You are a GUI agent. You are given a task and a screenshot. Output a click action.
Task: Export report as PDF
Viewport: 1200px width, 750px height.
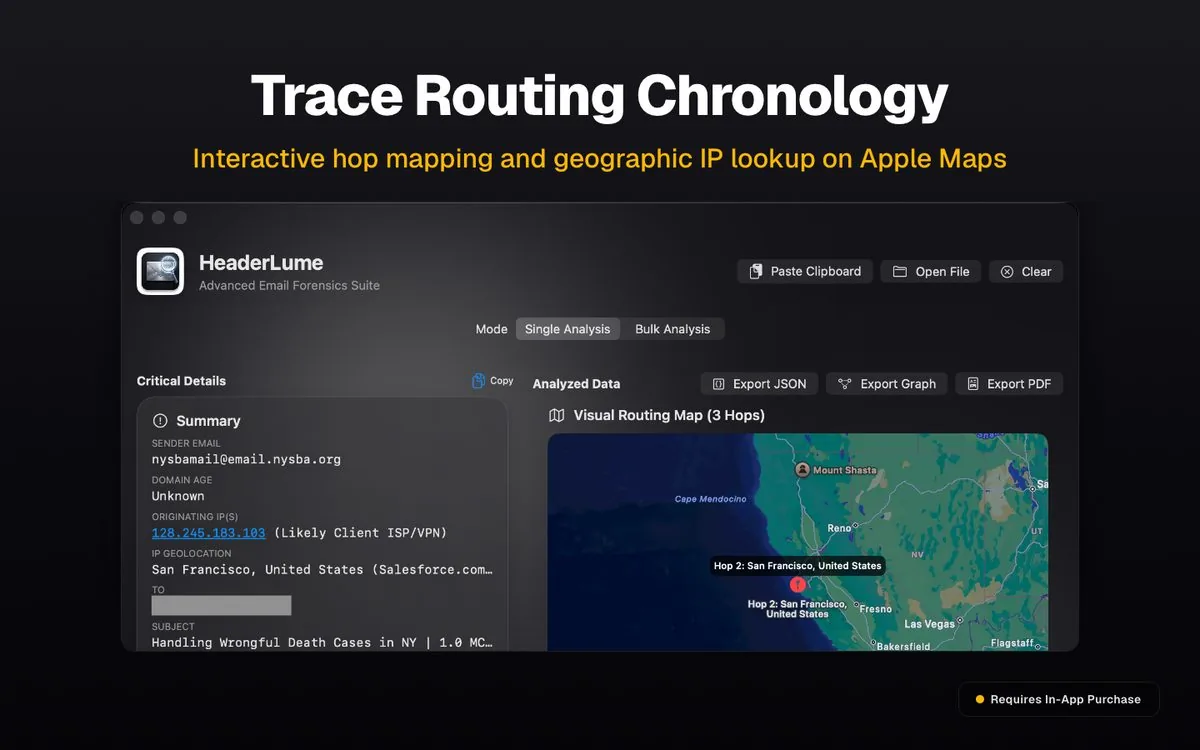click(x=1009, y=384)
